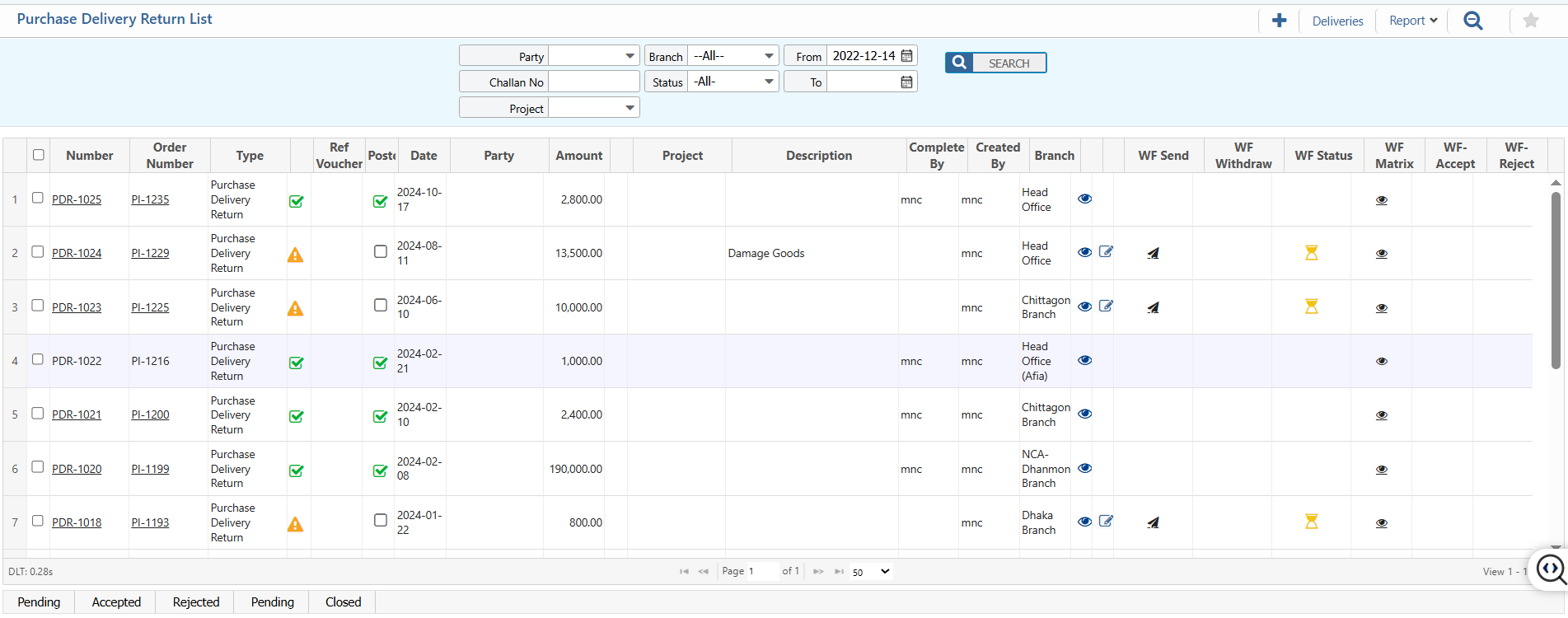Viewport: 1568px width, 618px height.
Task: Click PDR-1024 WF Status hourglass icon
Action: pos(1312,252)
